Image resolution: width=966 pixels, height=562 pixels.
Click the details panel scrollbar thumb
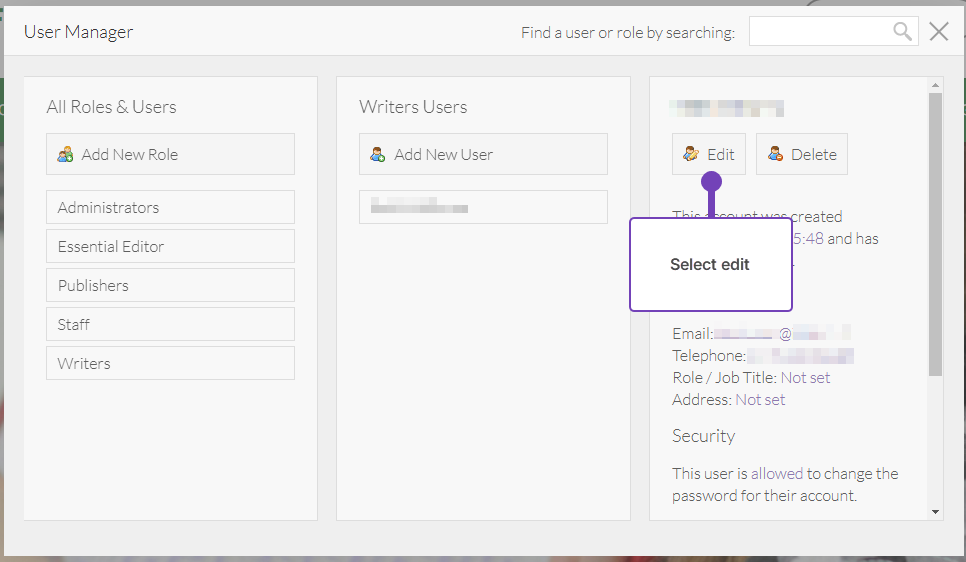tap(935, 230)
